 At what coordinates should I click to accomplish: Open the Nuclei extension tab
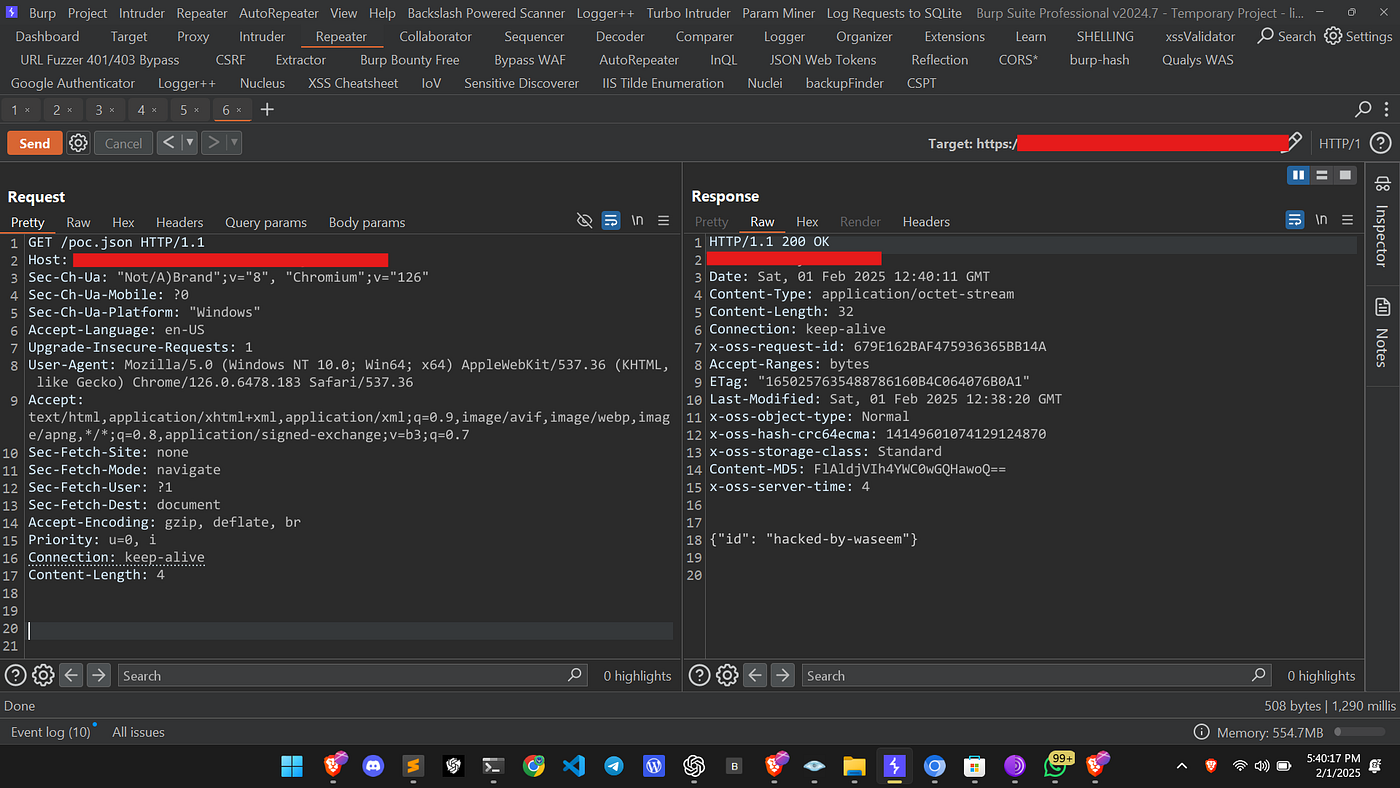click(x=764, y=83)
